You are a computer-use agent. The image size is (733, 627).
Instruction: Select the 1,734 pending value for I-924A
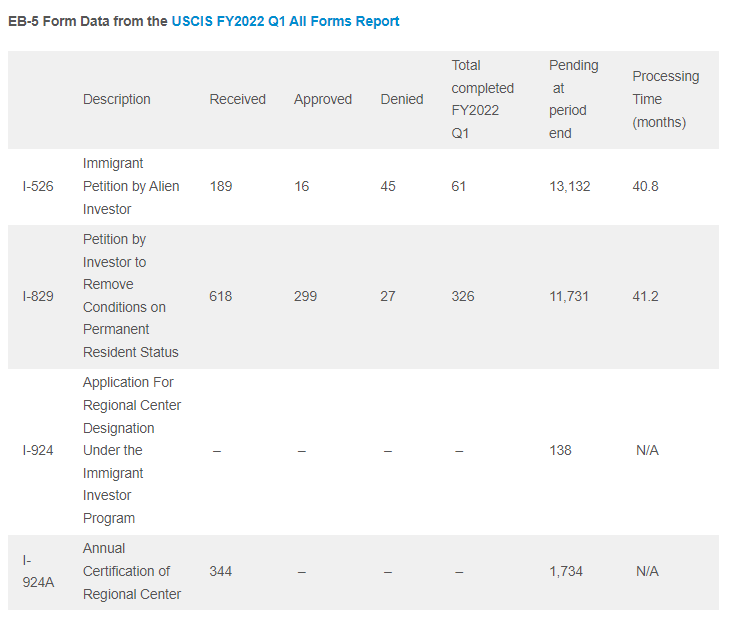(565, 571)
